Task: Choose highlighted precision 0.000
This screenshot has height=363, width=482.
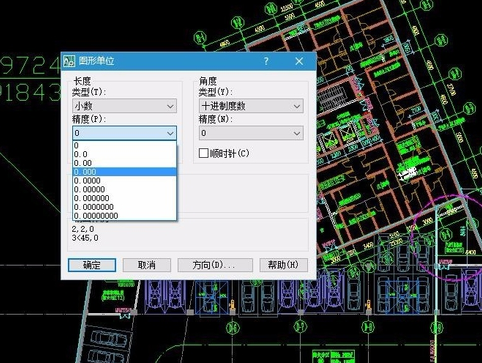Action: click(124, 172)
